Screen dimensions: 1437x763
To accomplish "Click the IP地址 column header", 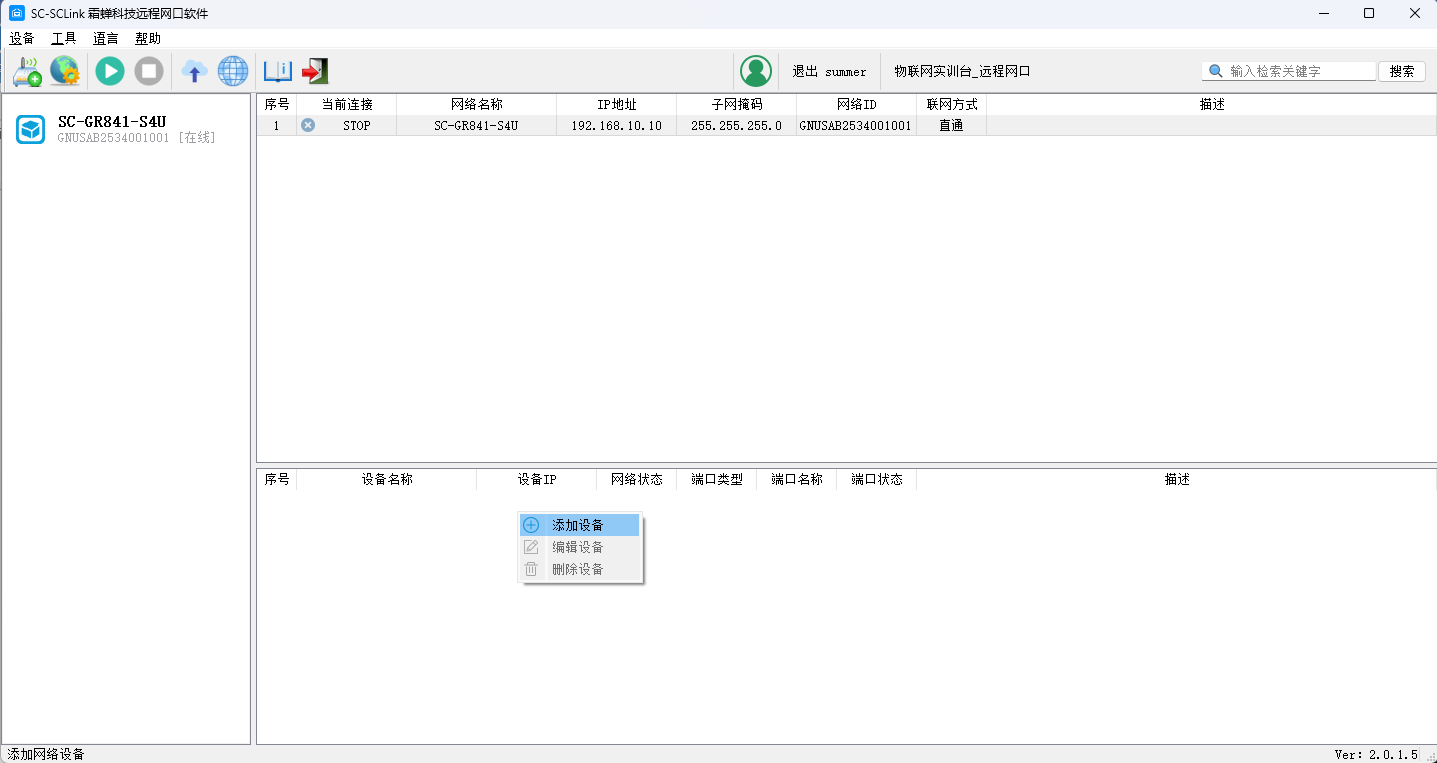I will pos(616,104).
